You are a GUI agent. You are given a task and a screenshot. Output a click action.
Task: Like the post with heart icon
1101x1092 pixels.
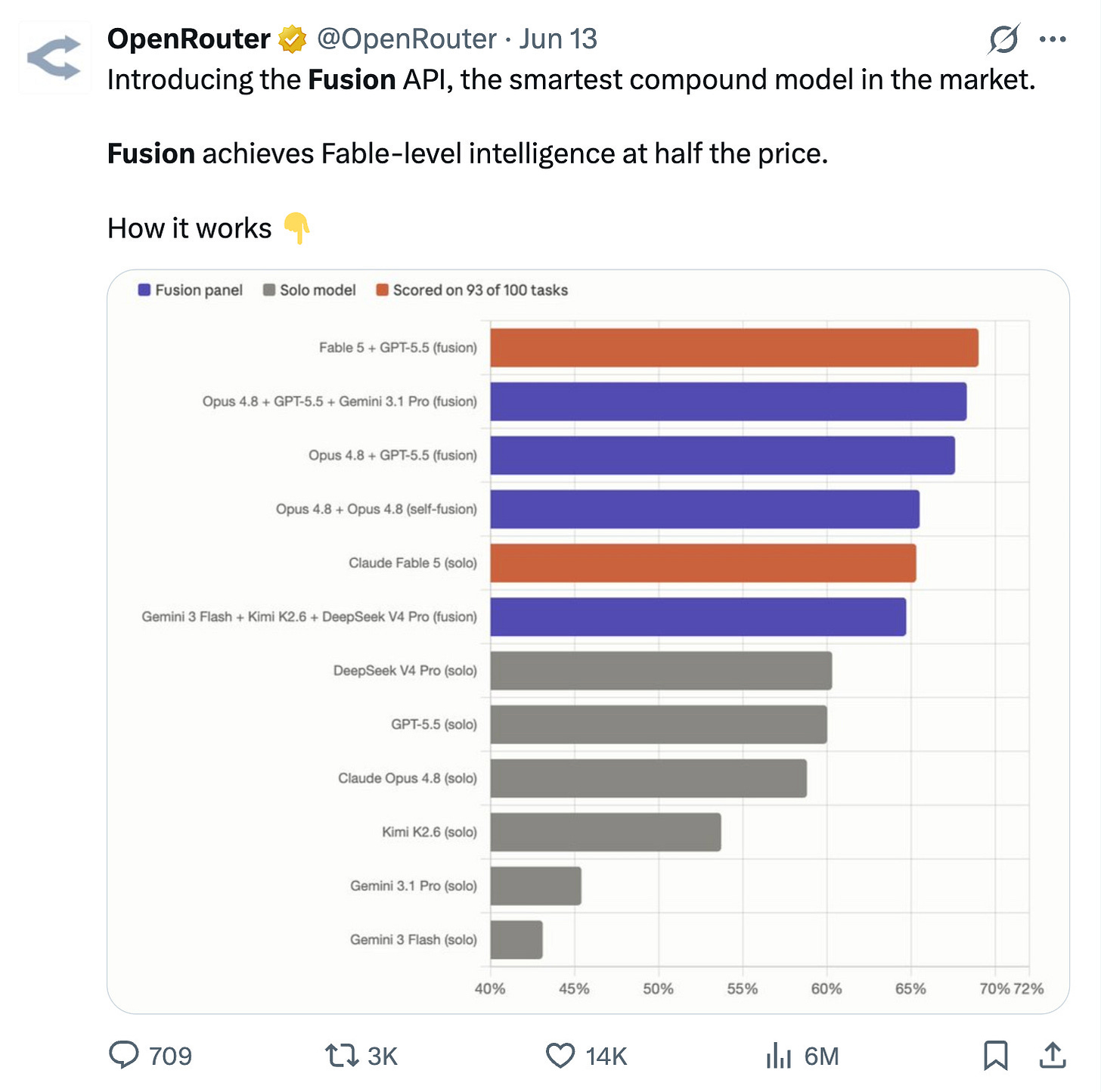click(x=560, y=1055)
